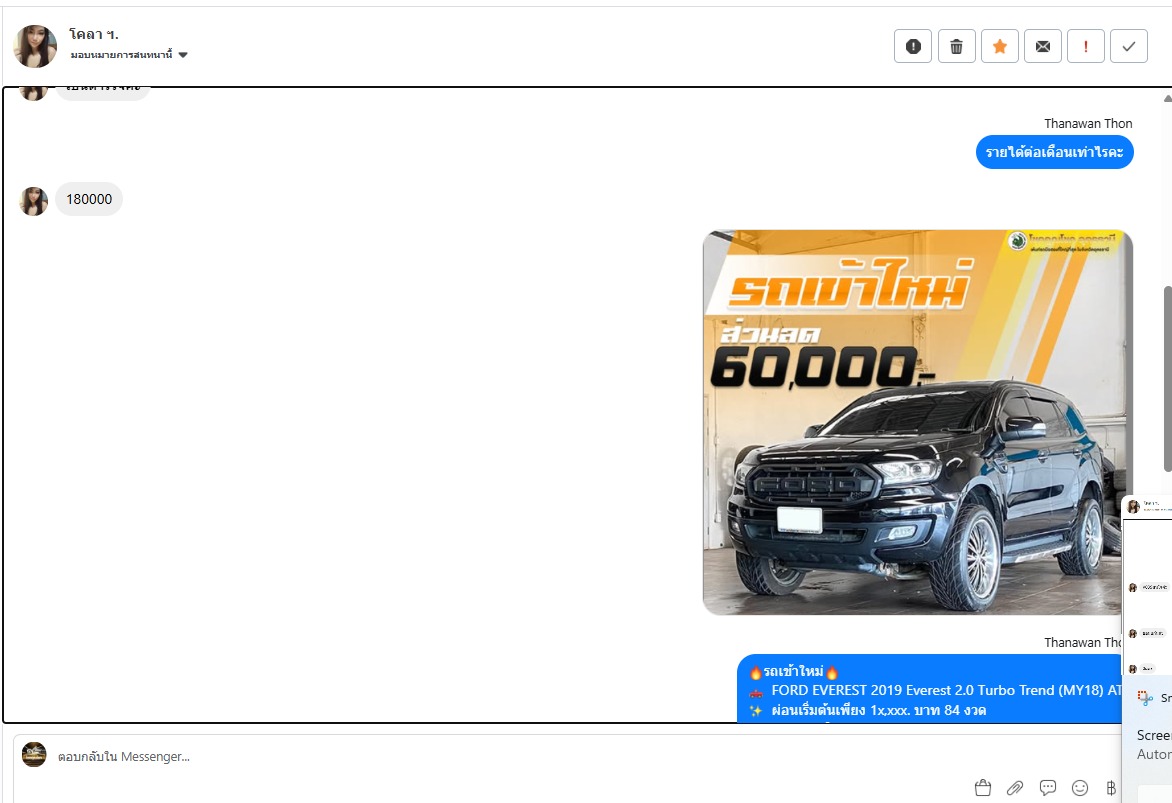
Task: Click the avatar beside the 180000 message
Action: click(34, 201)
